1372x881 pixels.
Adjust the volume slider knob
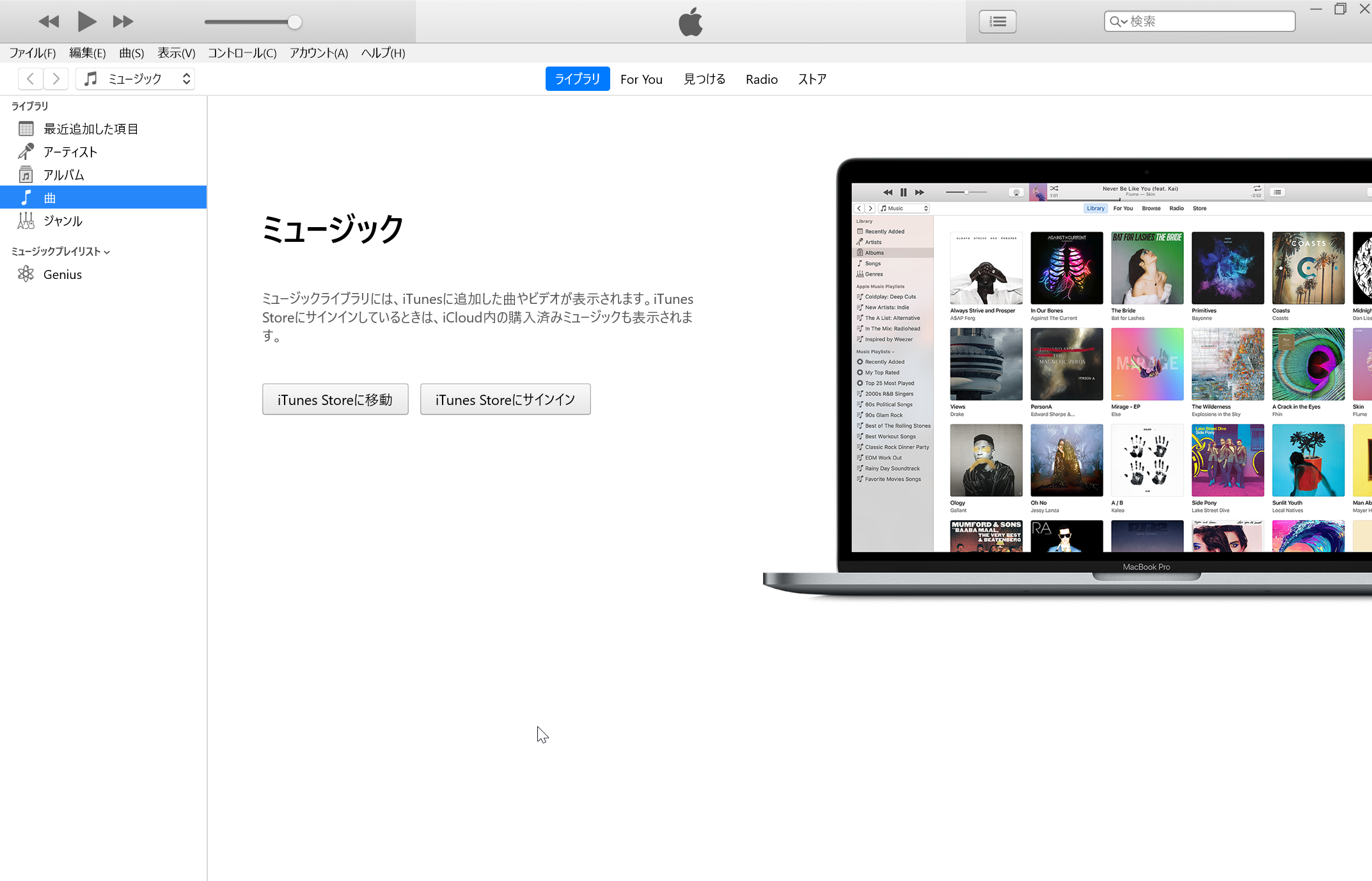pyautogui.click(x=294, y=22)
